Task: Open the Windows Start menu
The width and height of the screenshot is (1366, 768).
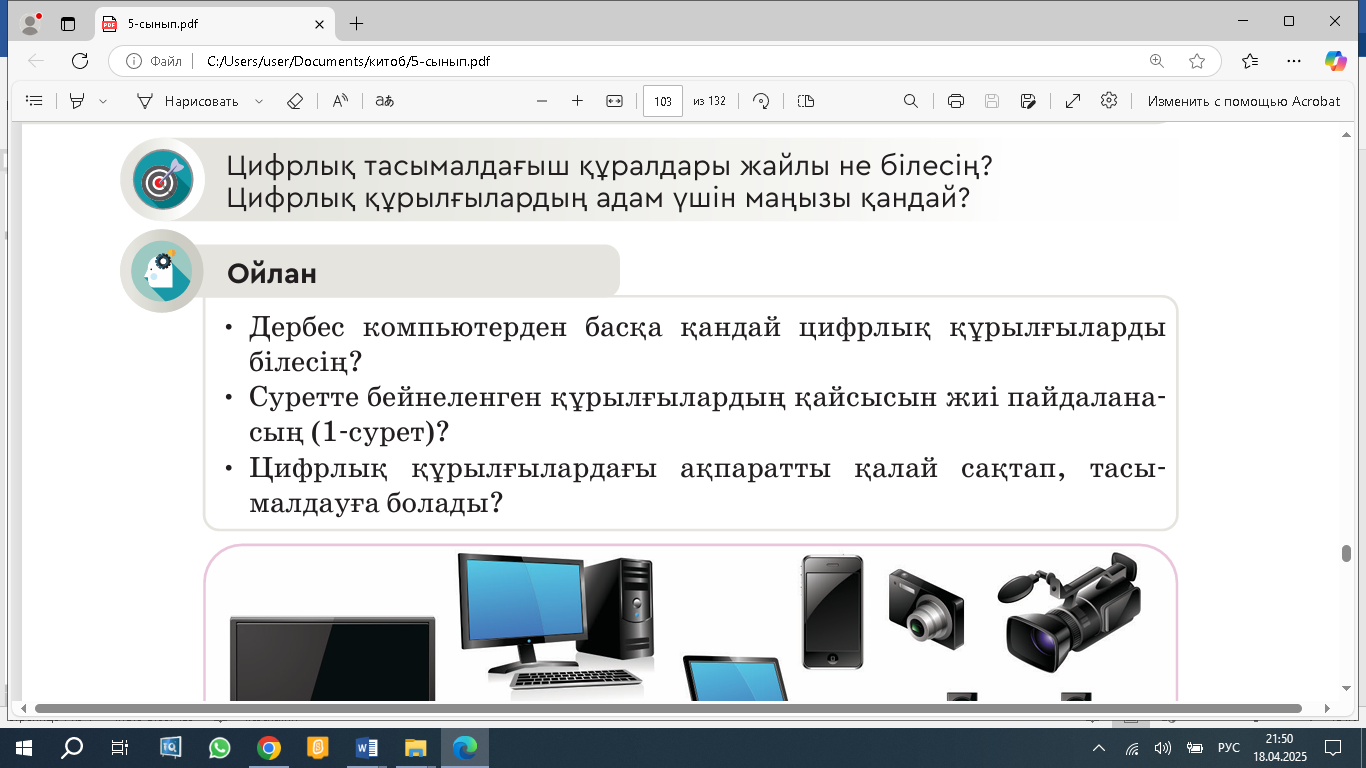Action: 23,747
